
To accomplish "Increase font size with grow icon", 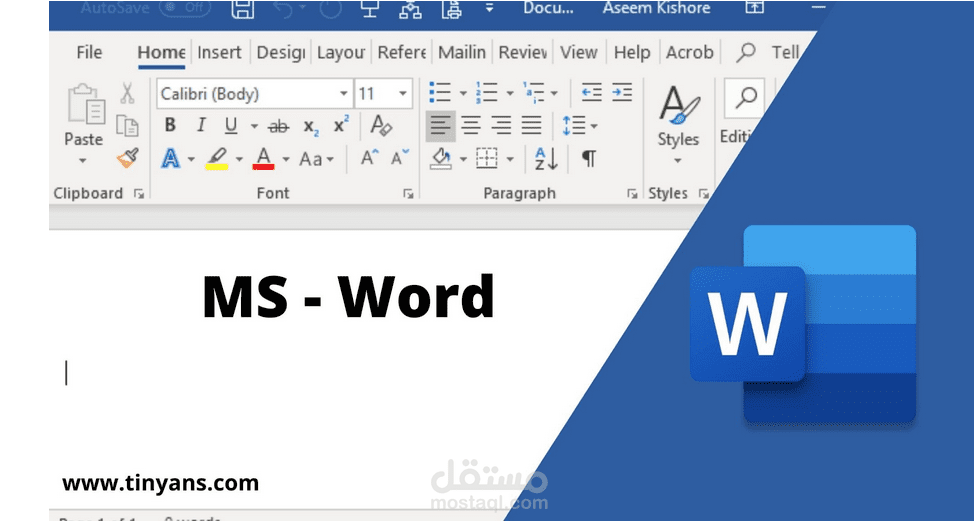I will tap(370, 158).
